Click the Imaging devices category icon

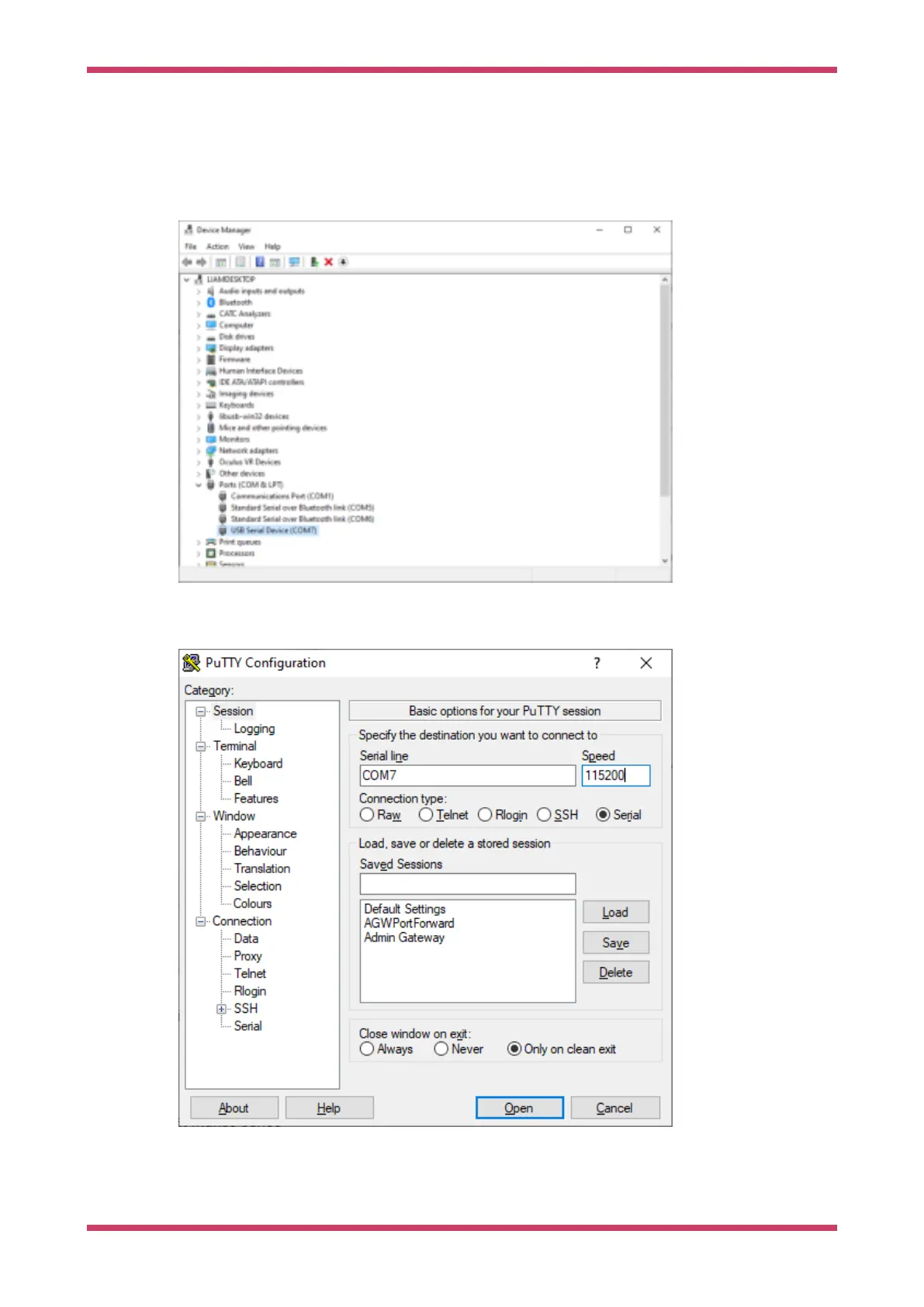click(211, 393)
